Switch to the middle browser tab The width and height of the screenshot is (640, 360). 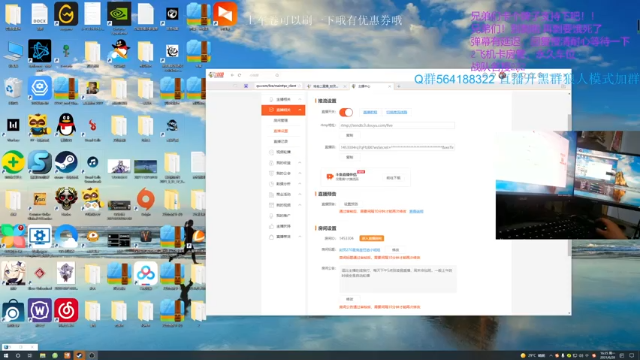coord(325,86)
